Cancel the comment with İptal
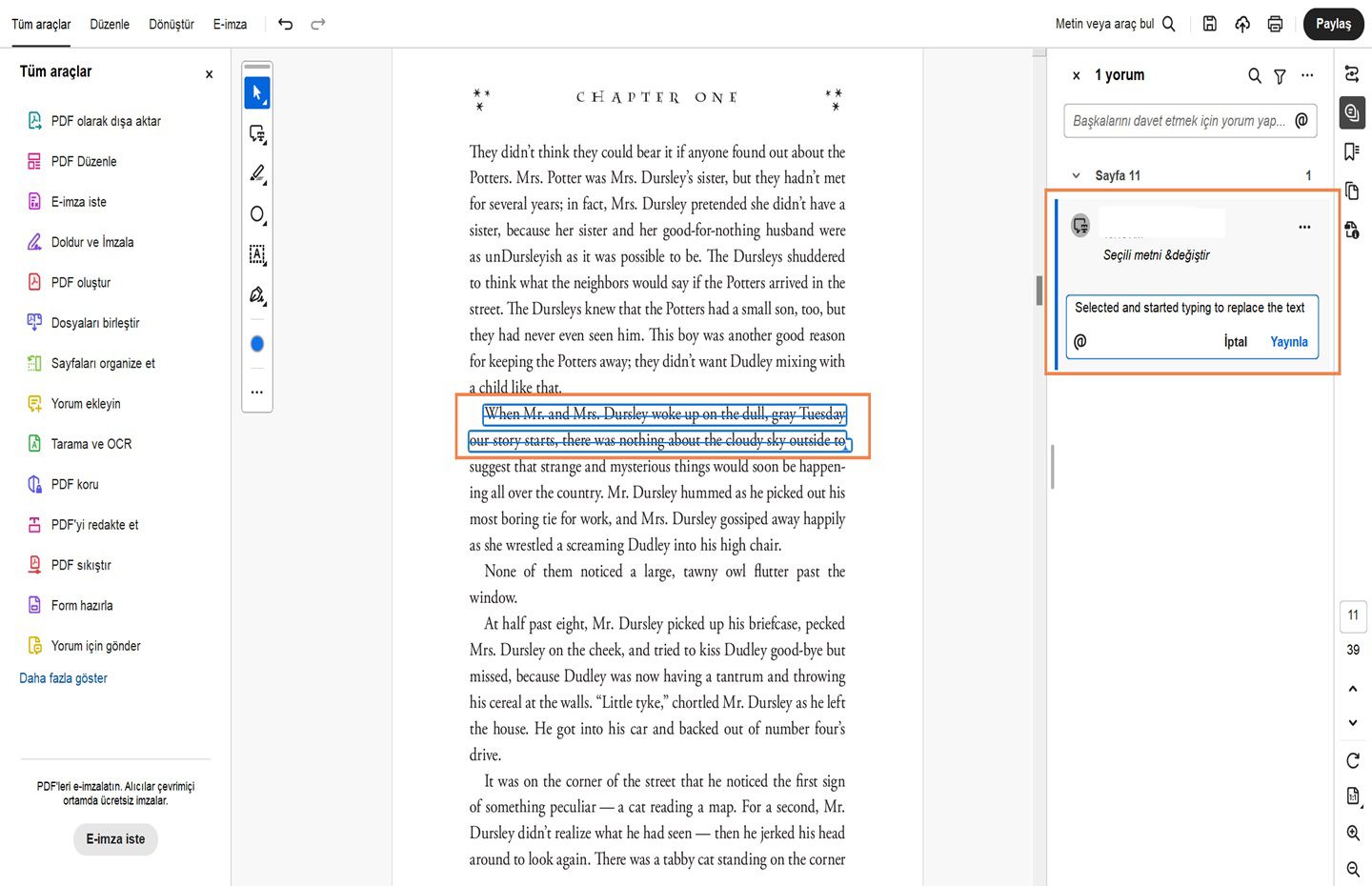1372x886 pixels. click(1236, 342)
